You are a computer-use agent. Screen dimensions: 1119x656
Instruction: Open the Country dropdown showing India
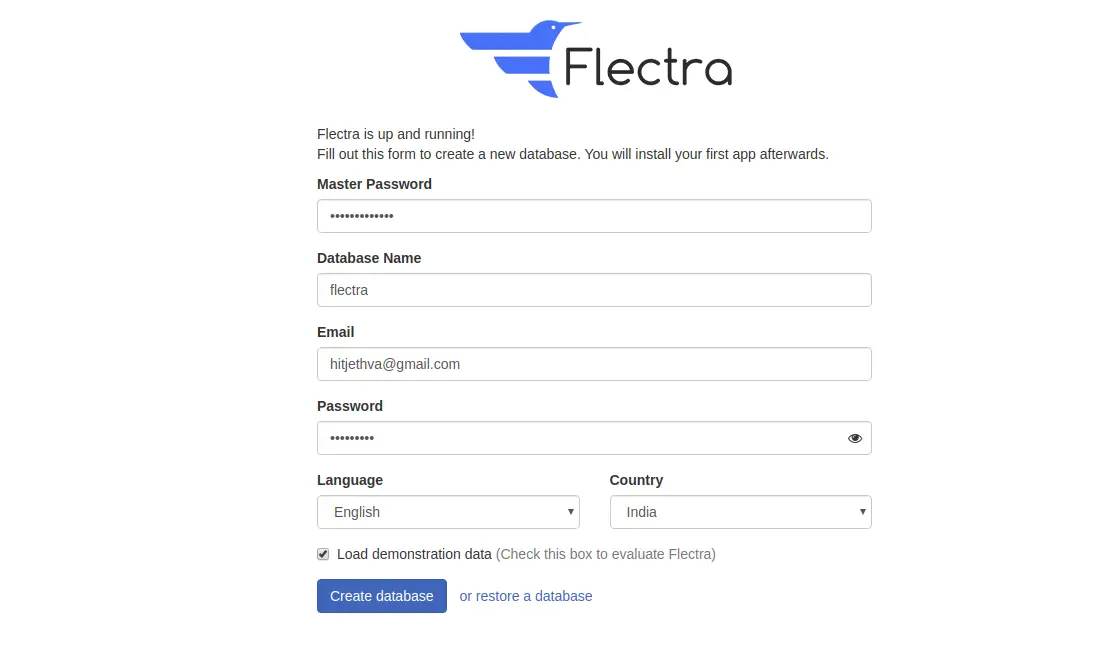pyautogui.click(x=741, y=512)
